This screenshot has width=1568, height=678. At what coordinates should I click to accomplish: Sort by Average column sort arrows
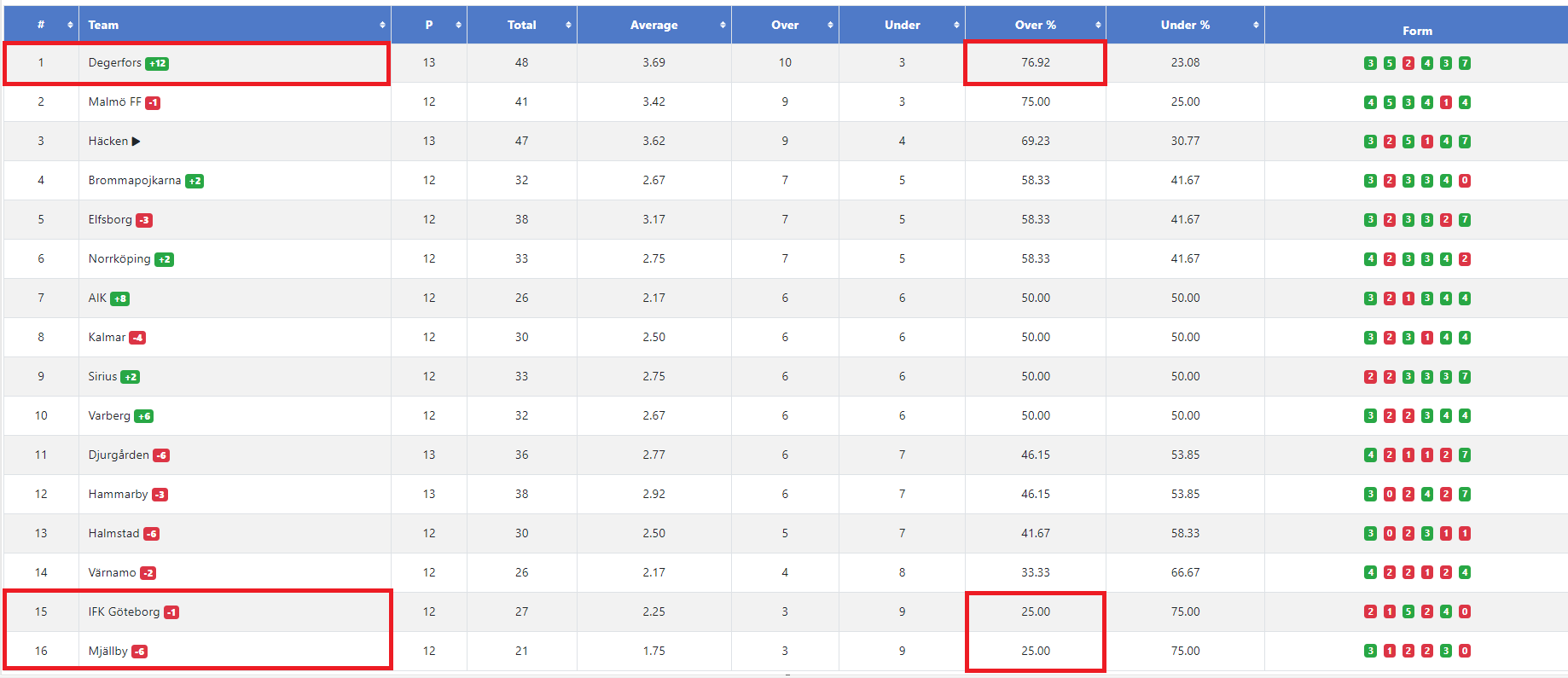723,25
